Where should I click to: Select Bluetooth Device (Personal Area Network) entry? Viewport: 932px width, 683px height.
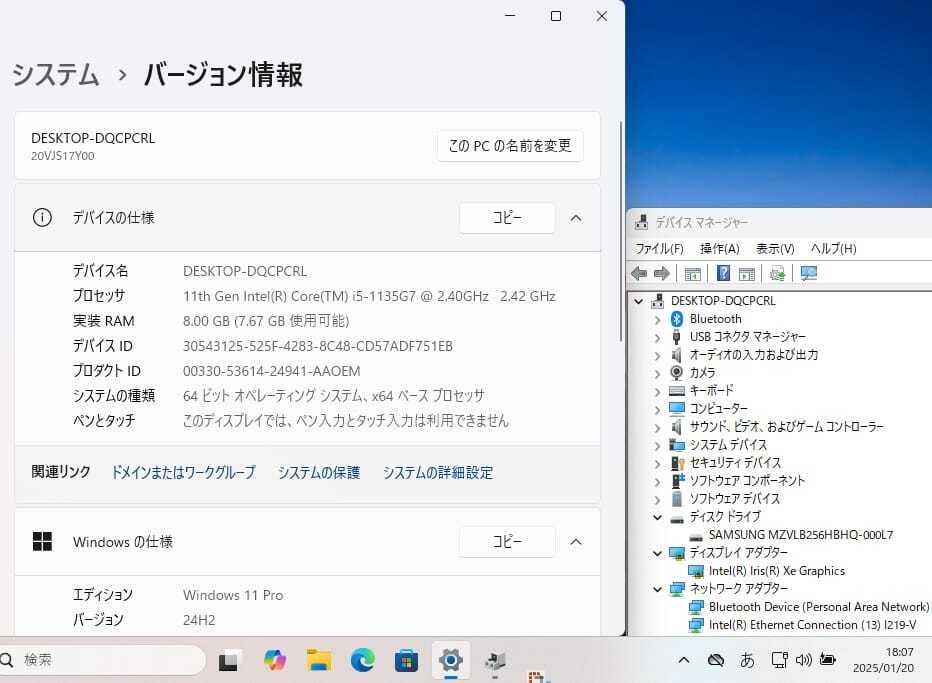coord(818,607)
